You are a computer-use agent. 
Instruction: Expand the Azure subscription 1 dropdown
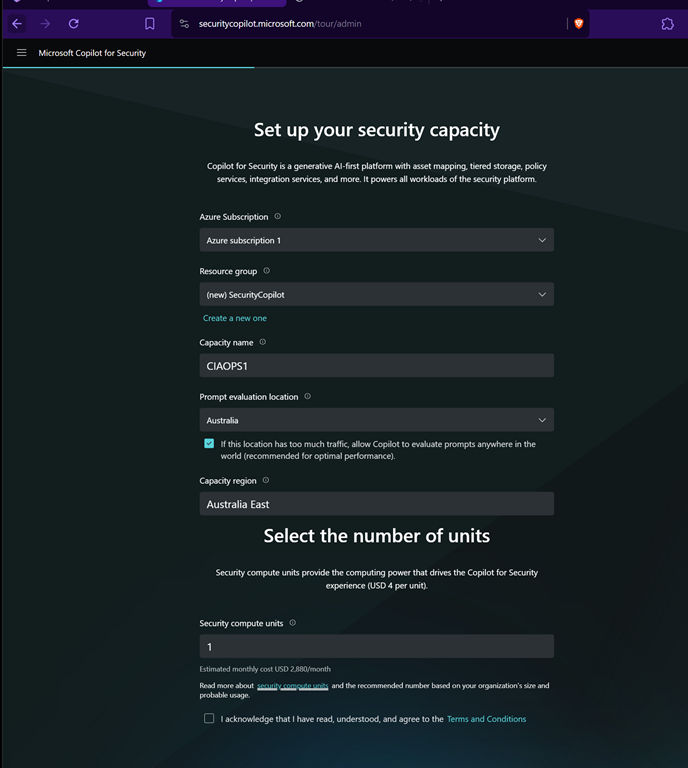click(376, 240)
